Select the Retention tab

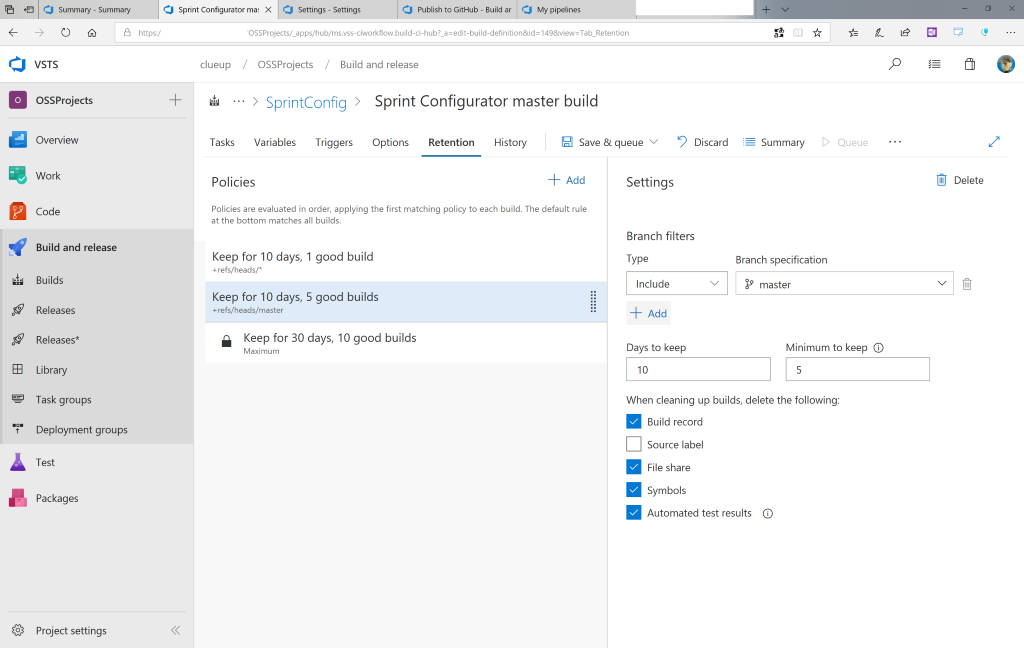click(x=451, y=142)
